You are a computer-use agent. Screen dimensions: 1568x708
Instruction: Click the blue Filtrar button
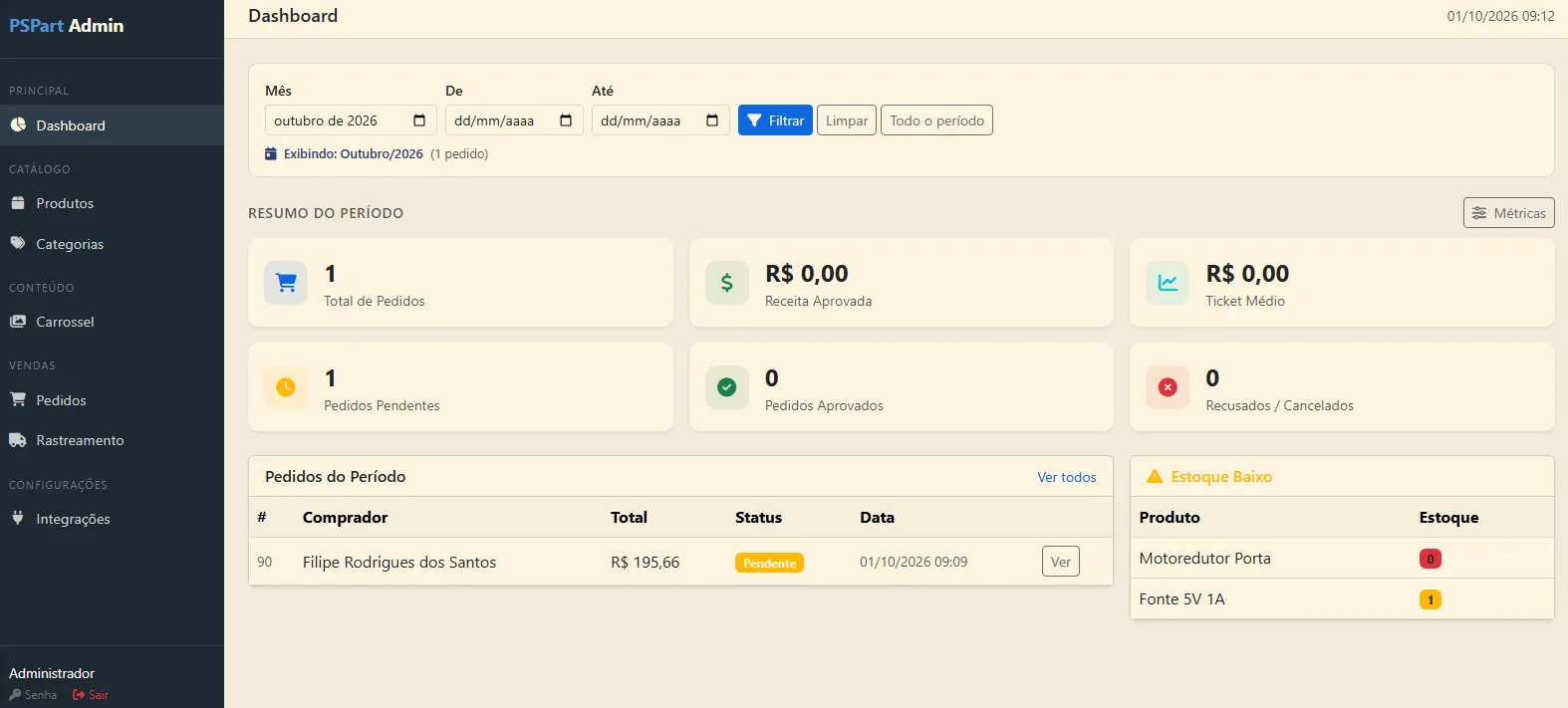[x=775, y=120]
